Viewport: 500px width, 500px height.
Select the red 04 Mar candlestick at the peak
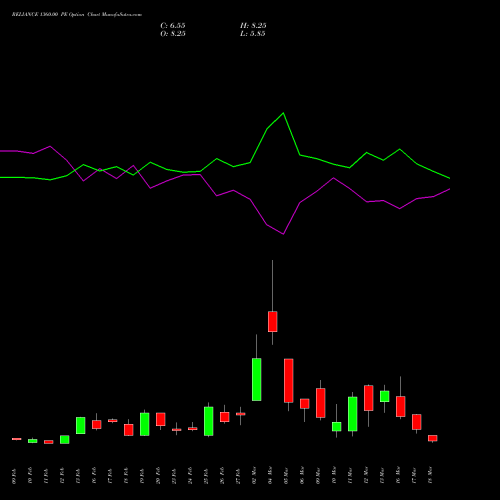(273, 322)
